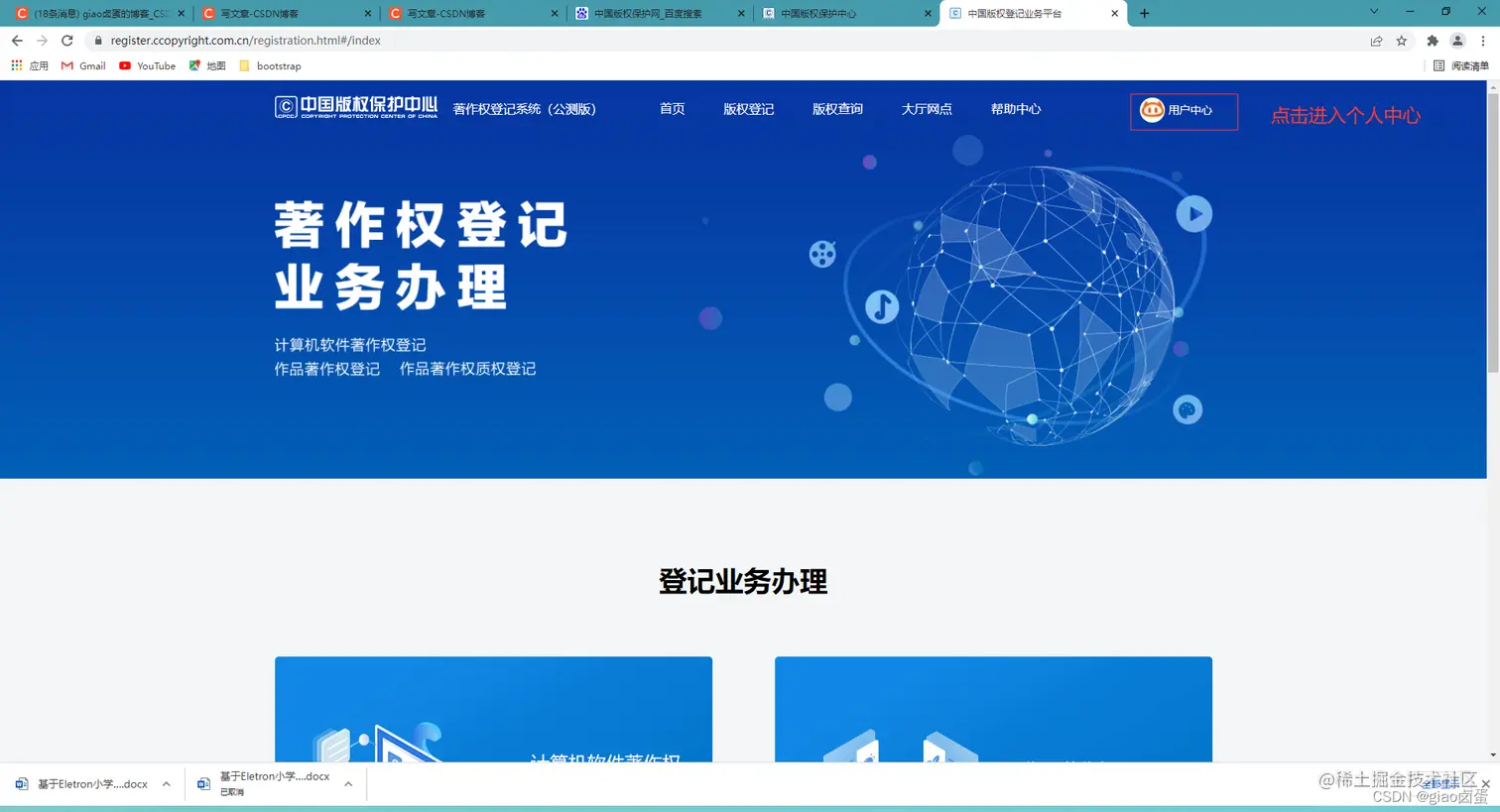
Task: Go back using the navigation arrow
Action: (x=16, y=41)
